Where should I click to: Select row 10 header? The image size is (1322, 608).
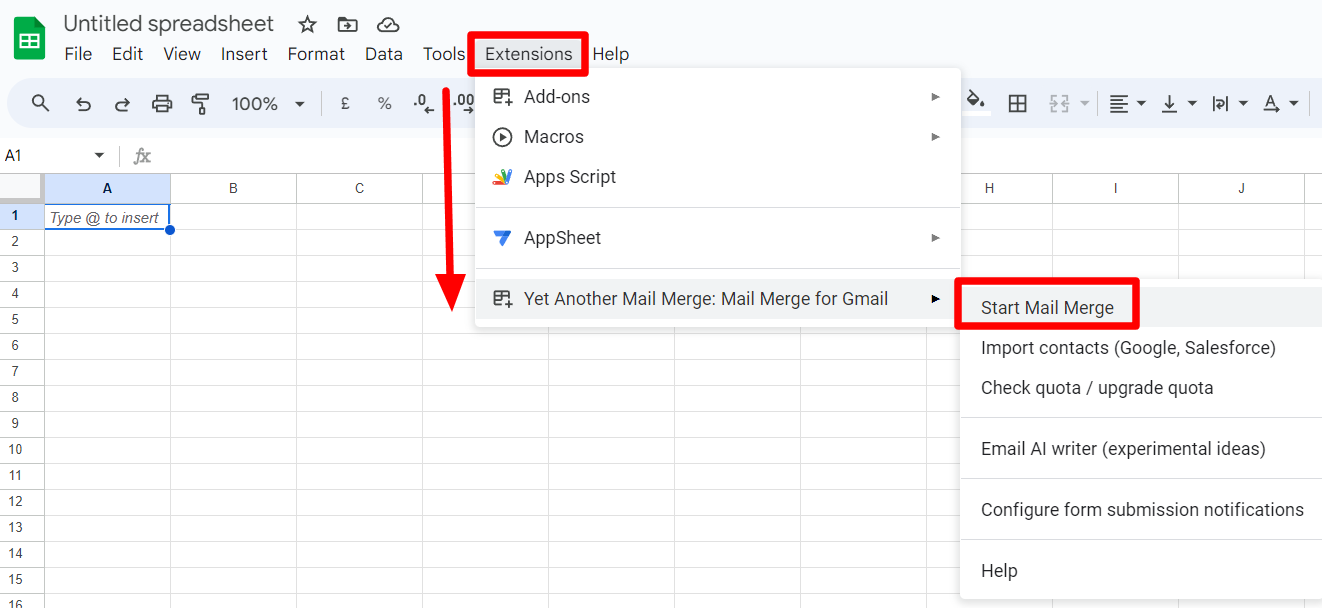[x=15, y=450]
